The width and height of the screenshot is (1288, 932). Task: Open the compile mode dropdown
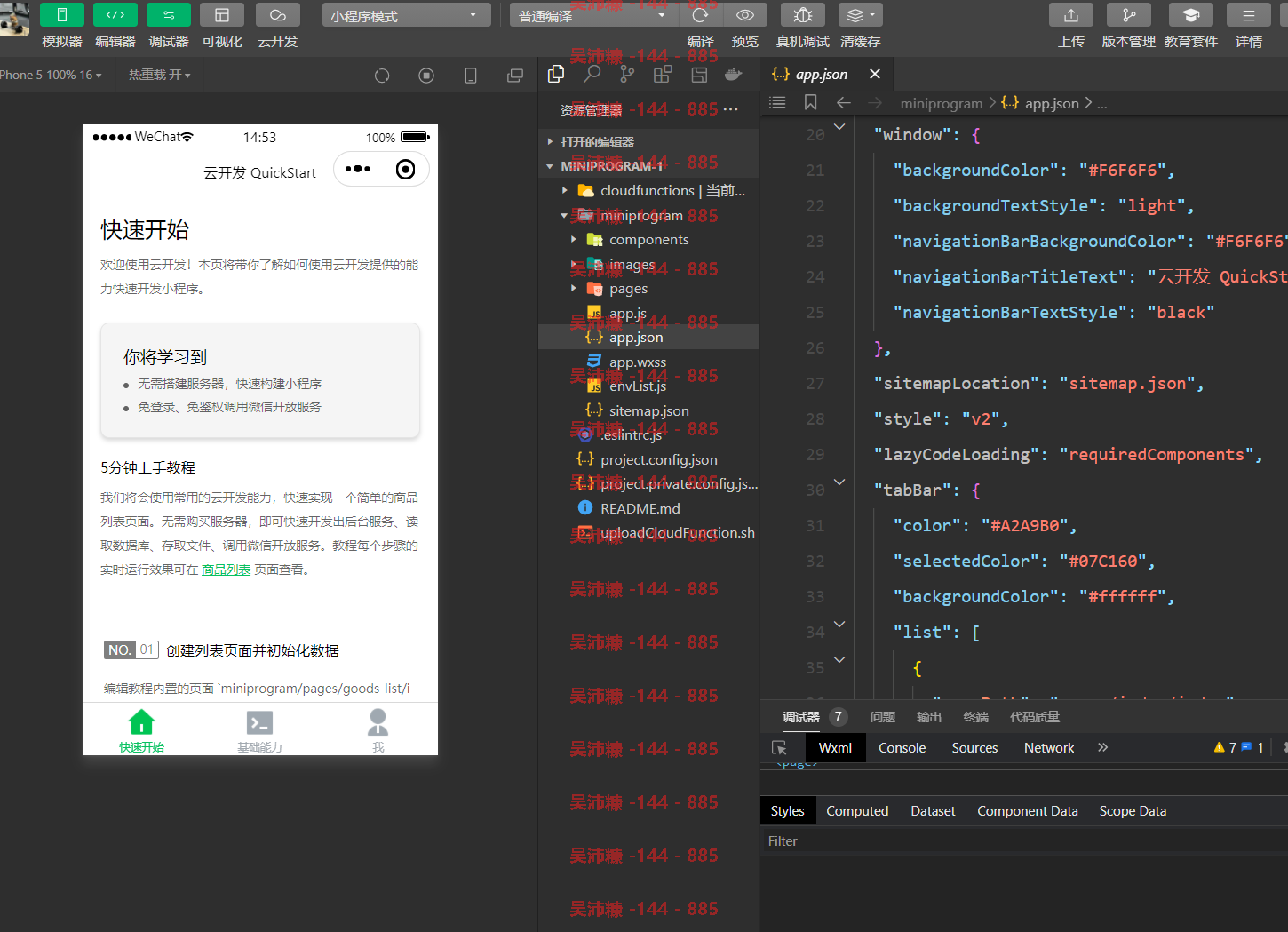pos(592,15)
